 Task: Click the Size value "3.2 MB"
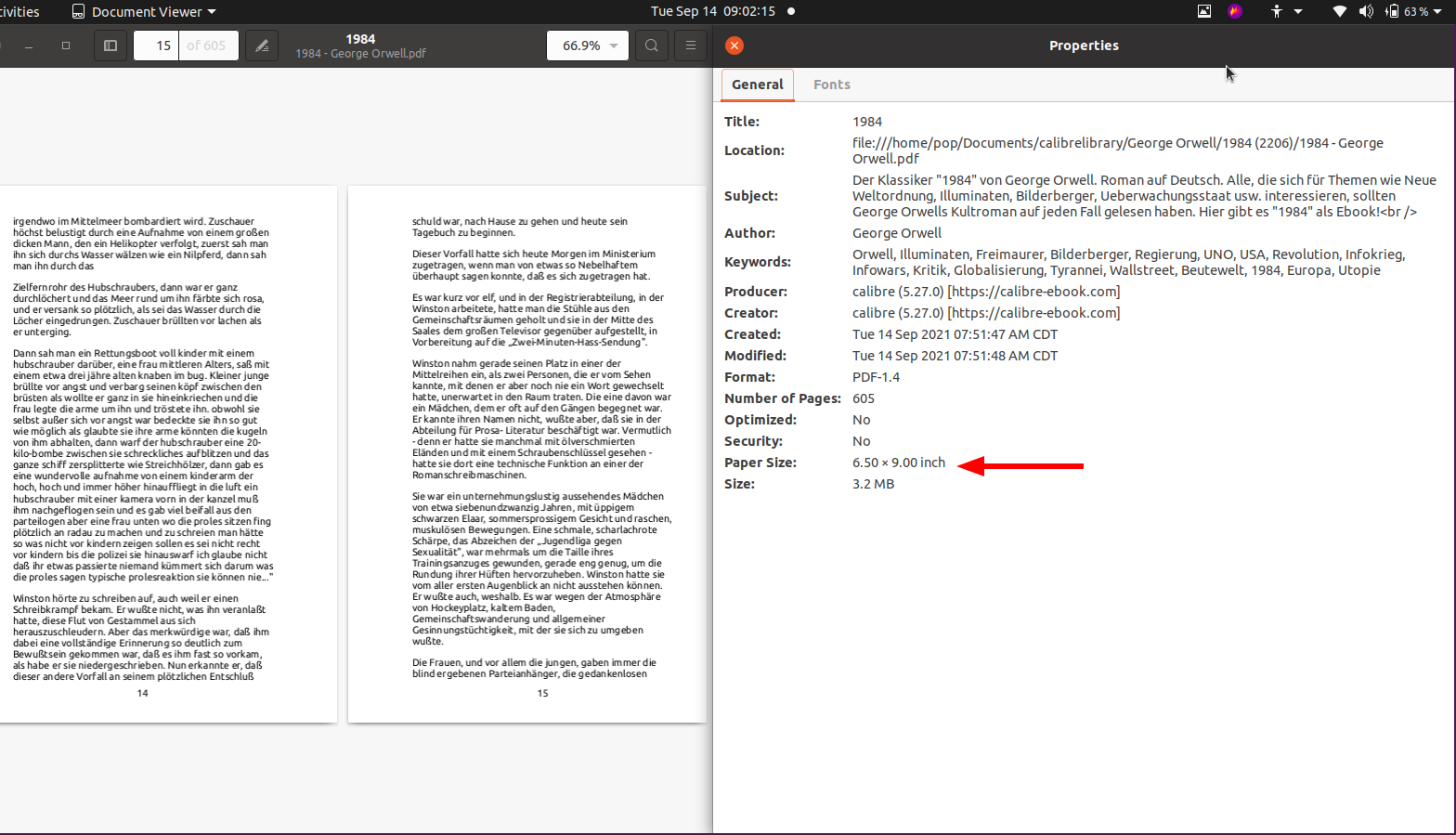874,484
